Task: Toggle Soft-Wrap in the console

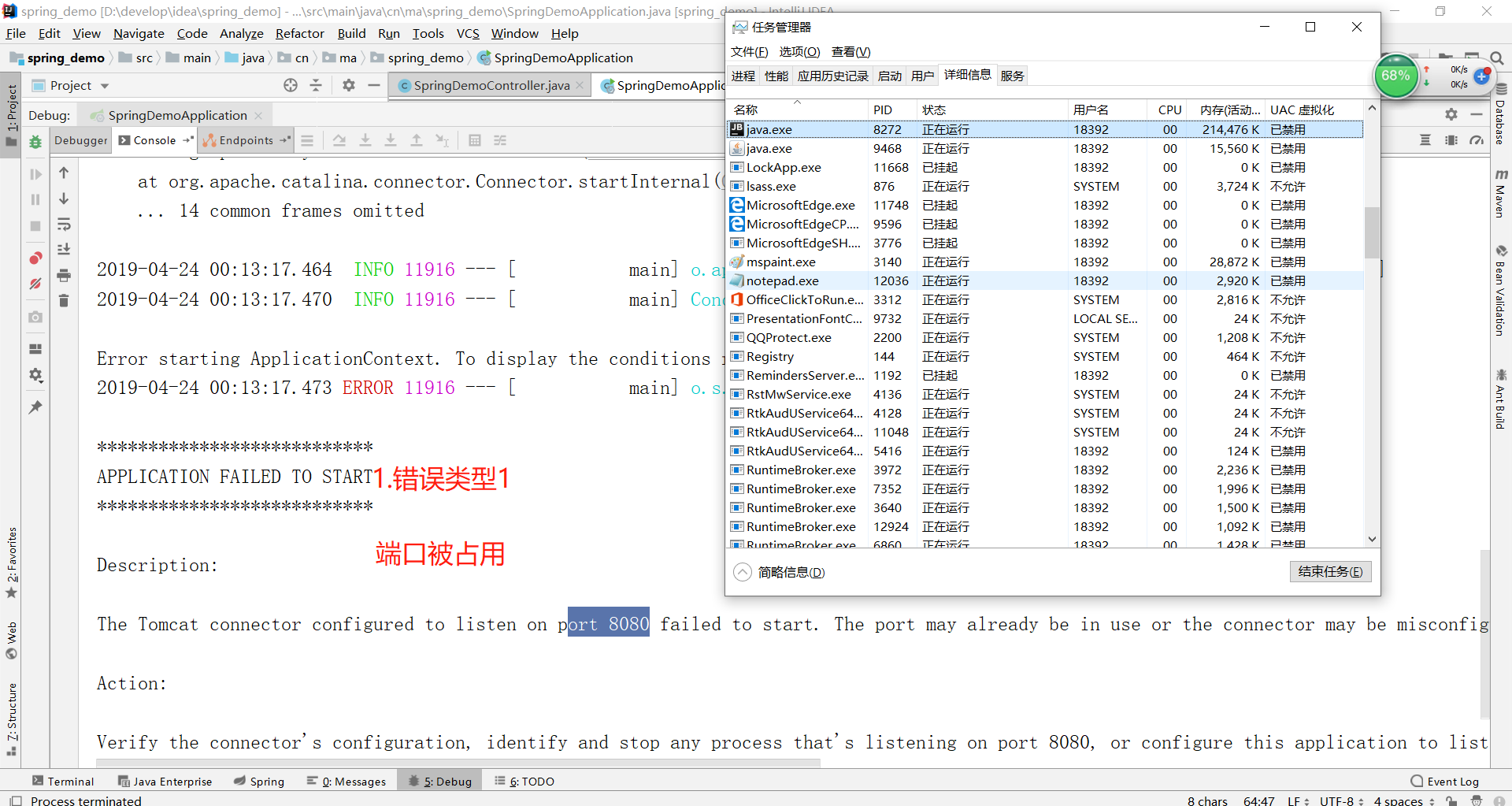Action: coord(64,224)
